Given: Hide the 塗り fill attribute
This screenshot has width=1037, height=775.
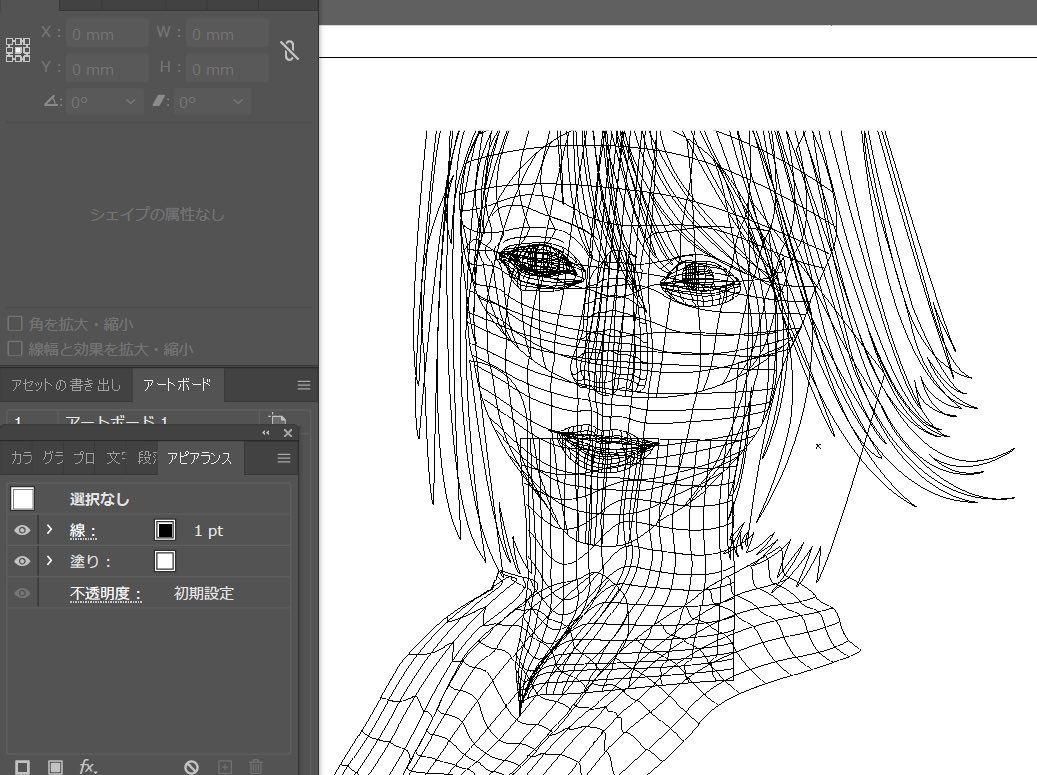Looking at the screenshot, I should point(22,561).
